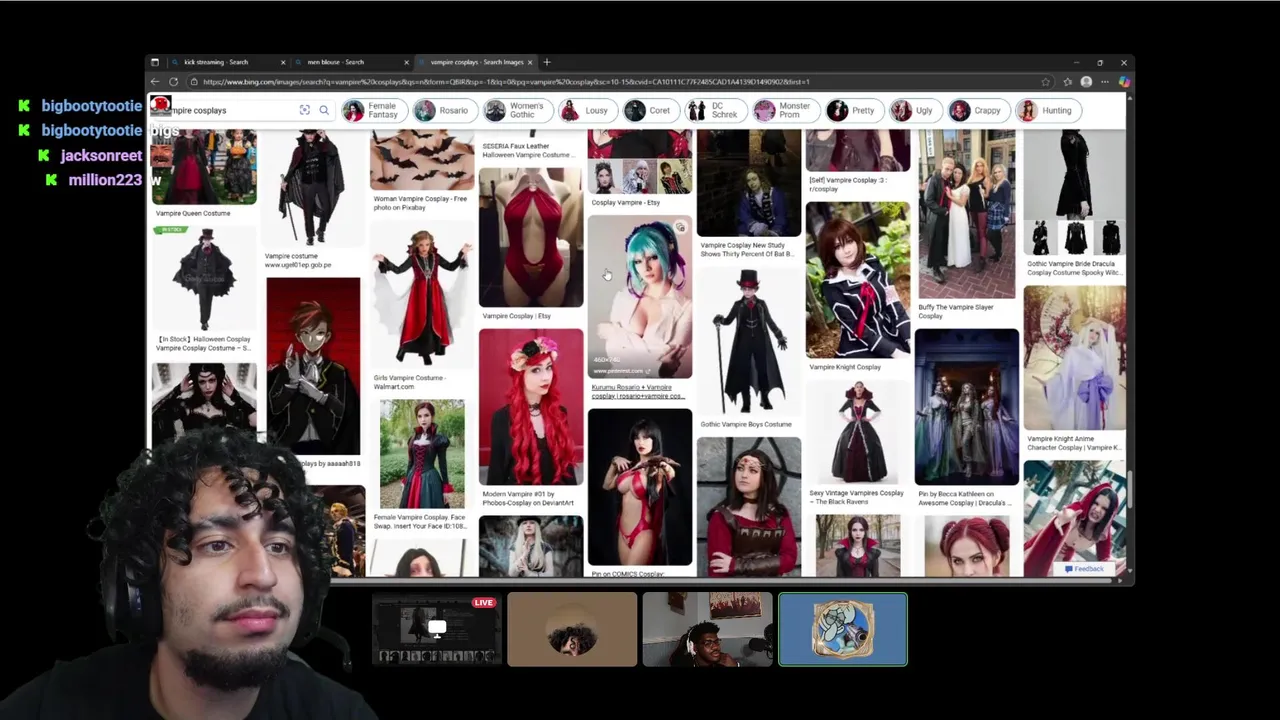The width and height of the screenshot is (1280, 720).
Task: Select the blue Squidward avatar tile
Action: pos(843,629)
